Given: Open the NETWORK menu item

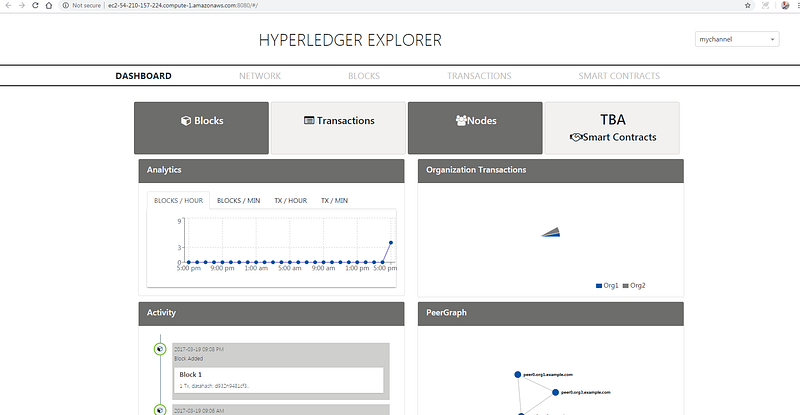Looking at the screenshot, I should click(260, 76).
